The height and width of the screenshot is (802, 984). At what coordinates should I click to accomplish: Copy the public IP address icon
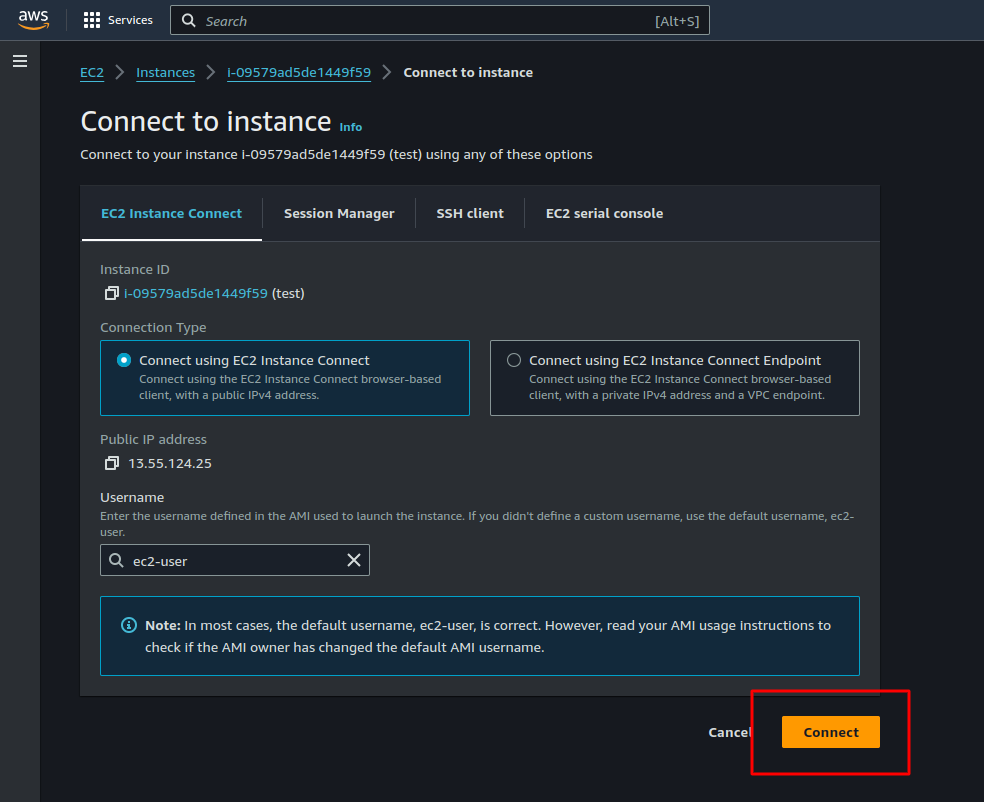click(x=111, y=464)
